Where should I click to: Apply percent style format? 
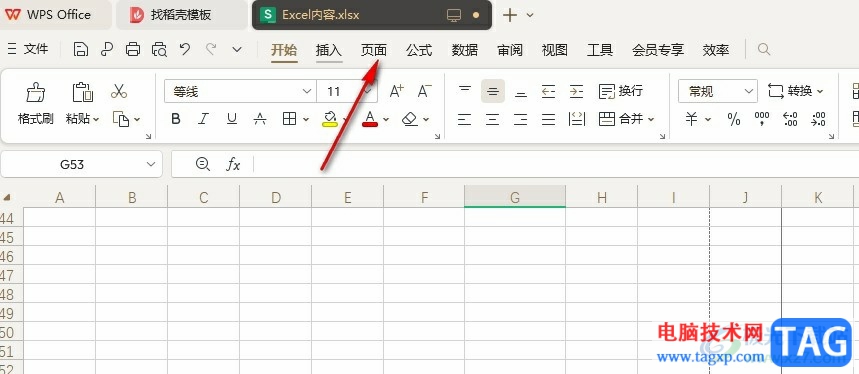pyautogui.click(x=734, y=119)
